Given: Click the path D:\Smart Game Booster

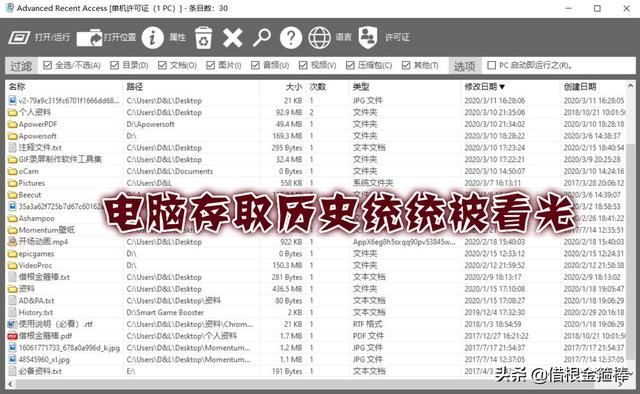Looking at the screenshot, I should [x=165, y=312].
